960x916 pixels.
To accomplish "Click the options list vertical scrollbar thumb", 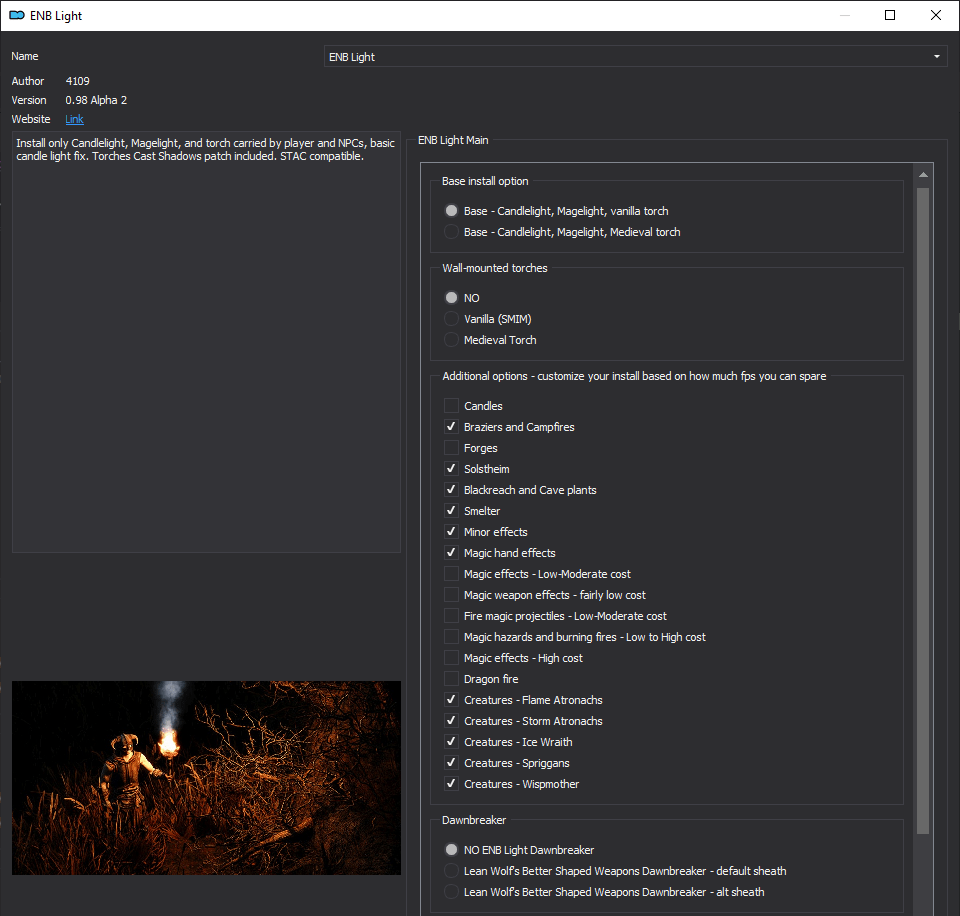I will [923, 511].
